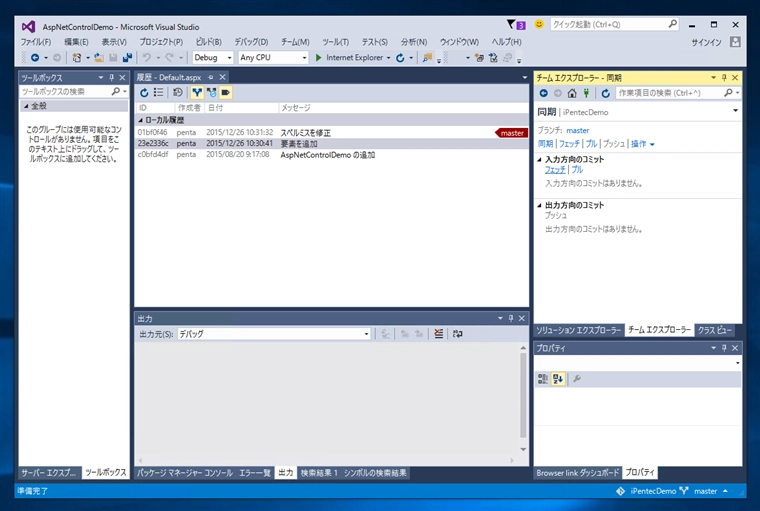Toggle word wrap in Output panel

point(458,334)
